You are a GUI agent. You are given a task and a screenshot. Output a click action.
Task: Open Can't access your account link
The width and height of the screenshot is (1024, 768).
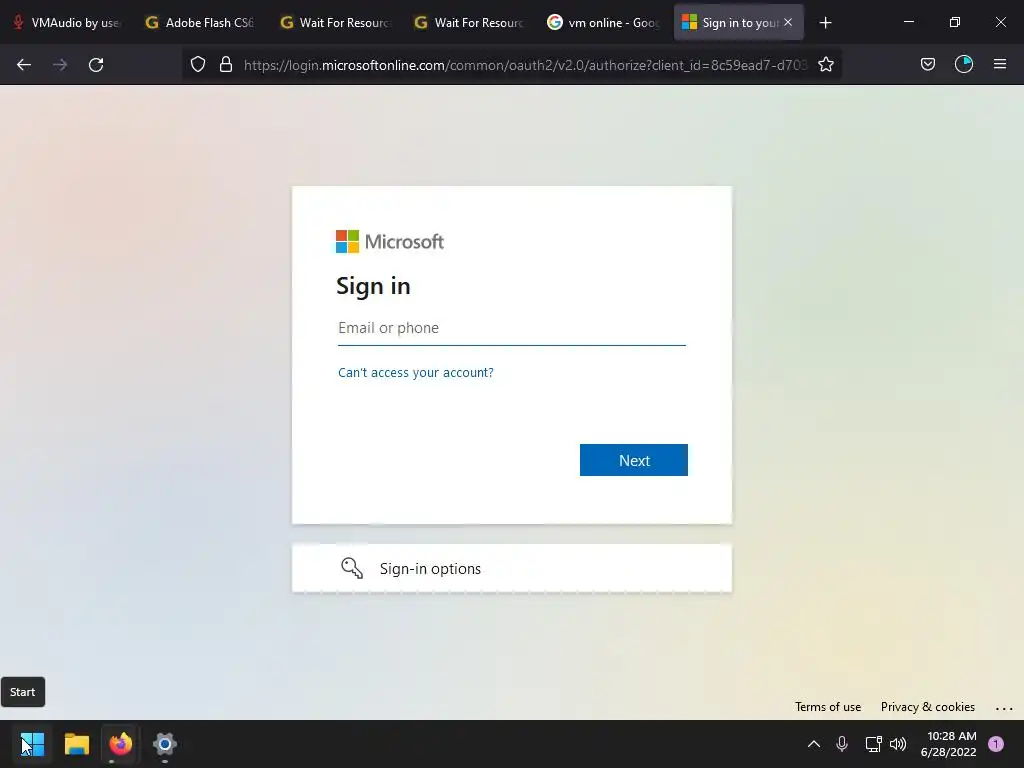pyautogui.click(x=416, y=373)
